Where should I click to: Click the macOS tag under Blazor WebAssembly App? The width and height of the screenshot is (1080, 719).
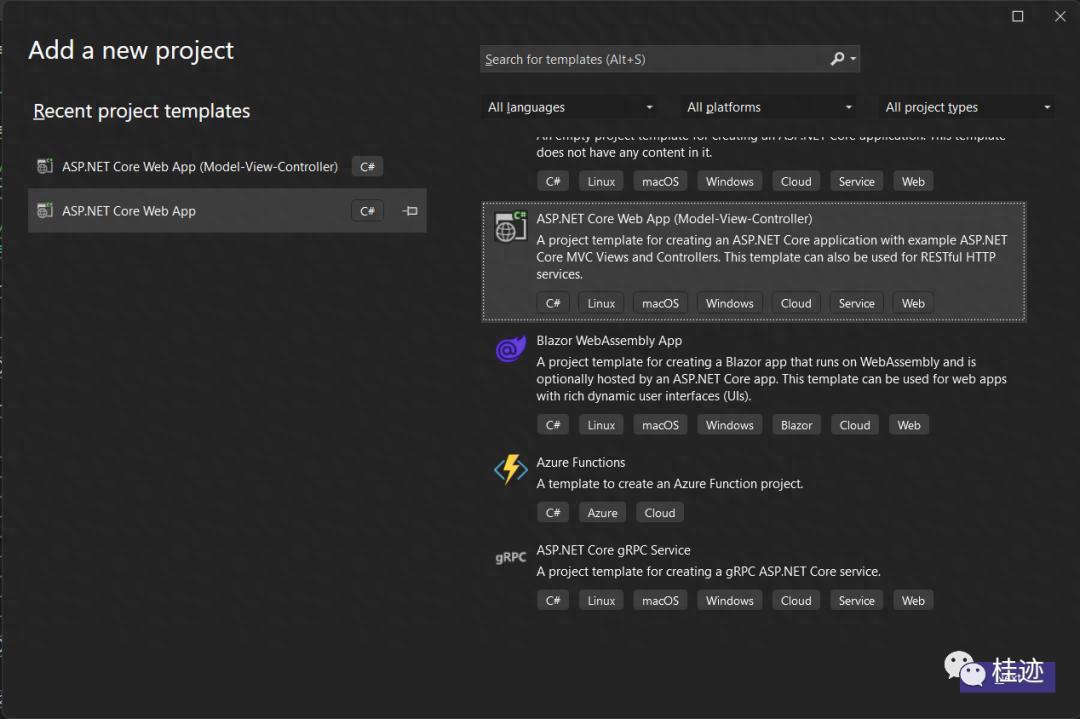pyautogui.click(x=660, y=425)
